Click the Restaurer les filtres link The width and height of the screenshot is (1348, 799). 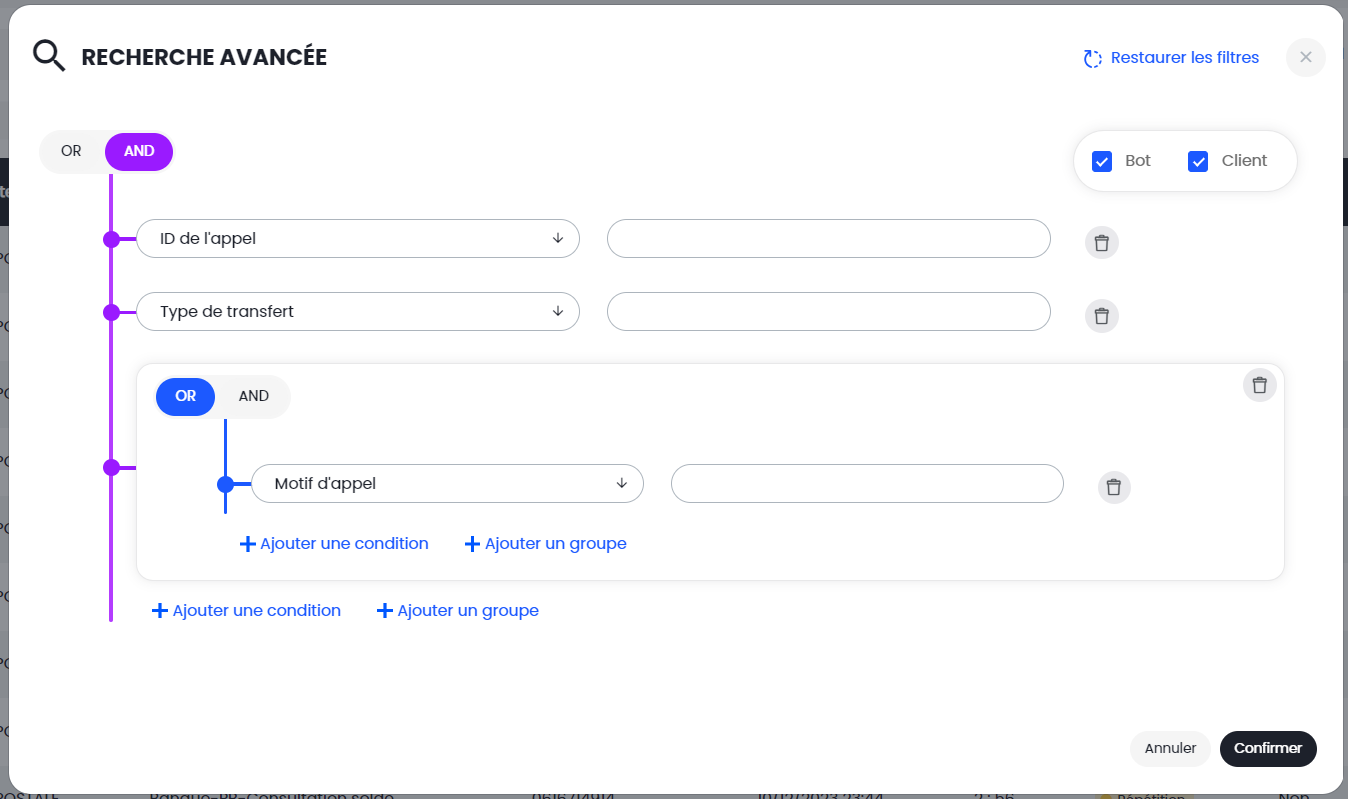[1184, 58]
